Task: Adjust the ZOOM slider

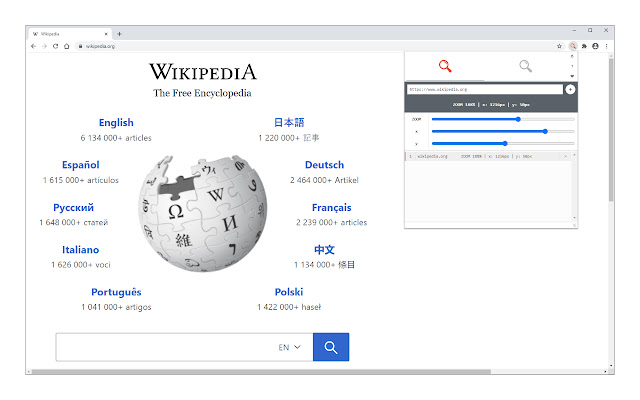Action: (503, 119)
